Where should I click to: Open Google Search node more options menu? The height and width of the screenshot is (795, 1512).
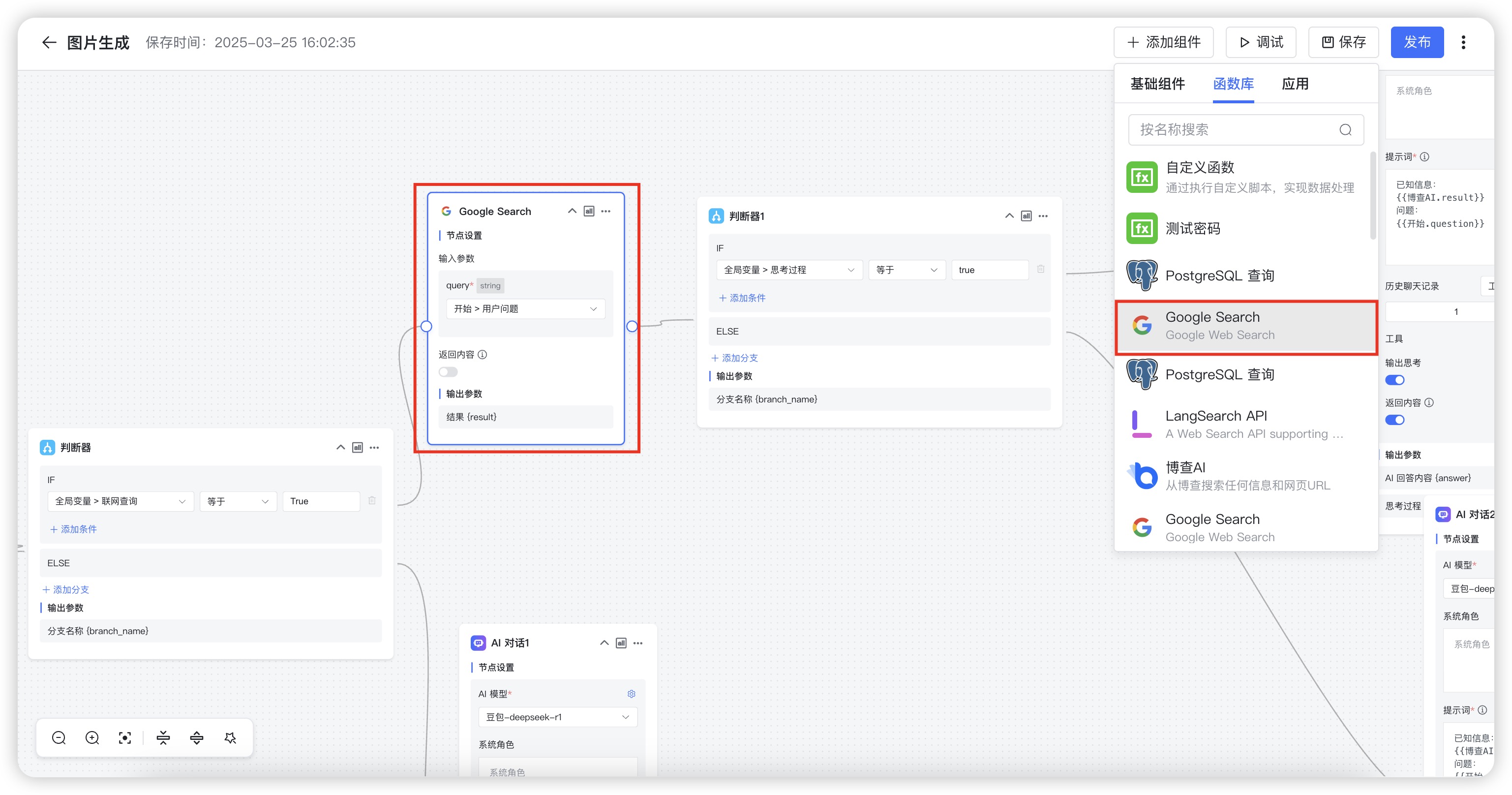coord(606,212)
